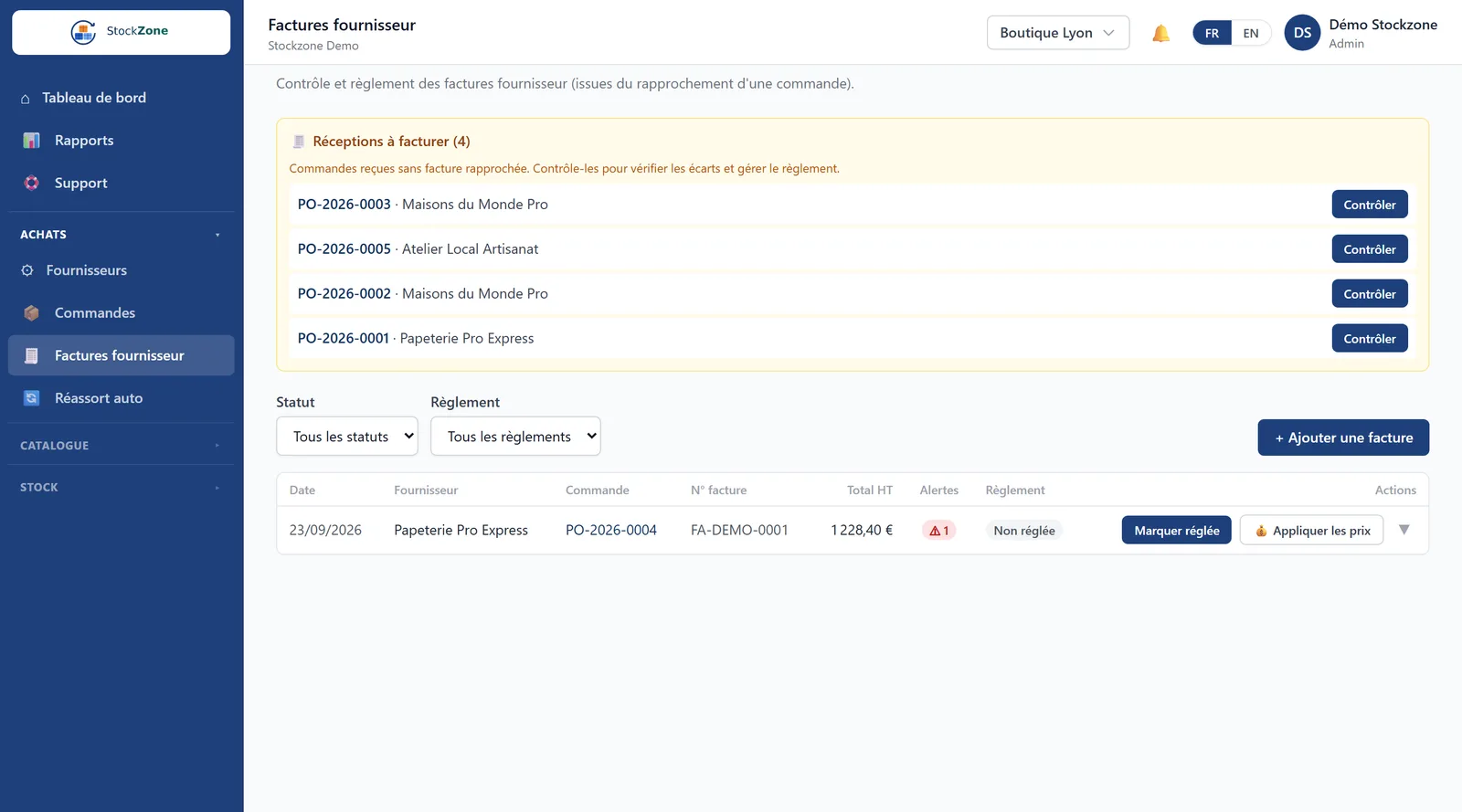Click the date 23/09/2026 cell
Image resolution: width=1462 pixels, height=812 pixels.
pyautogui.click(x=325, y=530)
